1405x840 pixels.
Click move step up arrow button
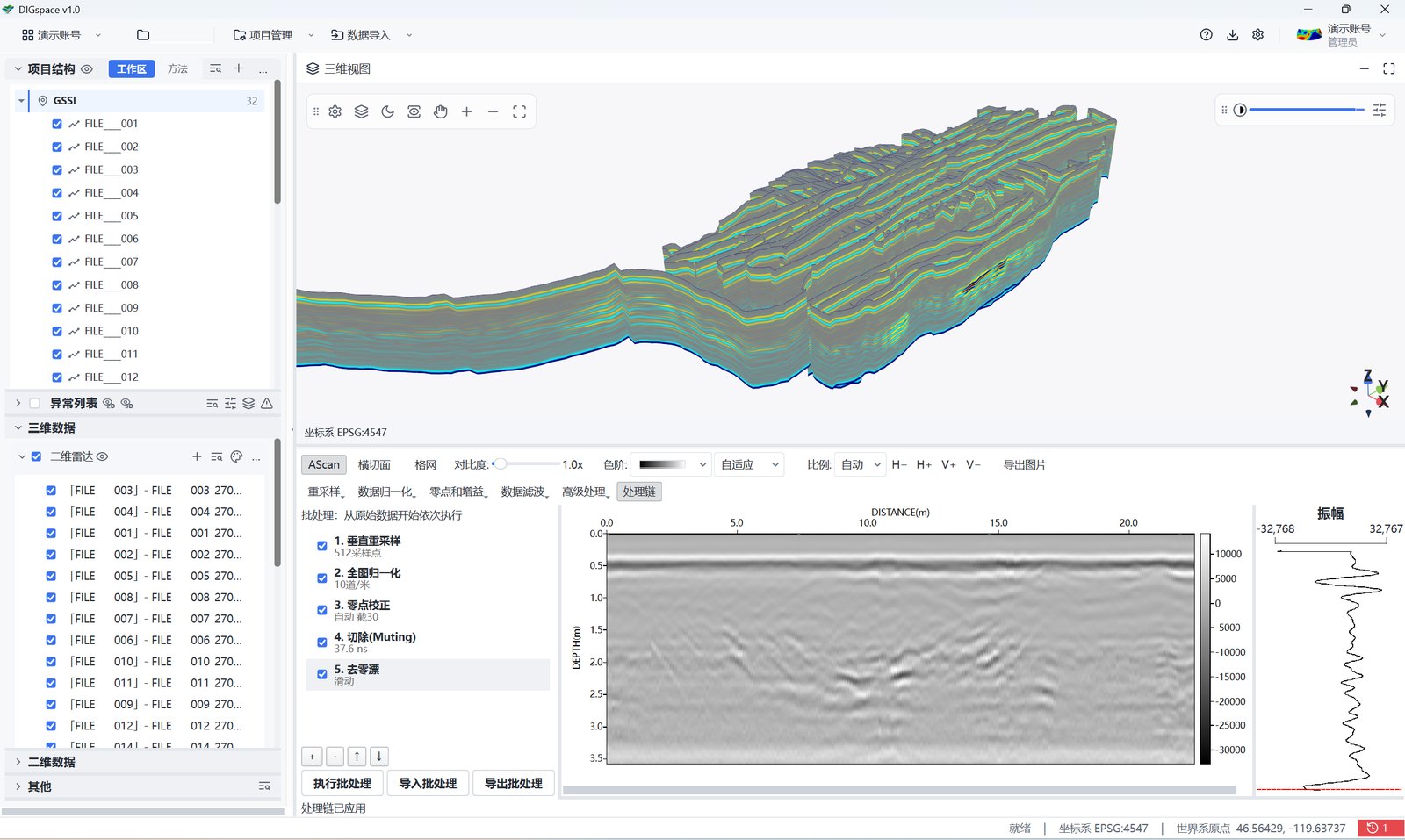pyautogui.click(x=357, y=756)
